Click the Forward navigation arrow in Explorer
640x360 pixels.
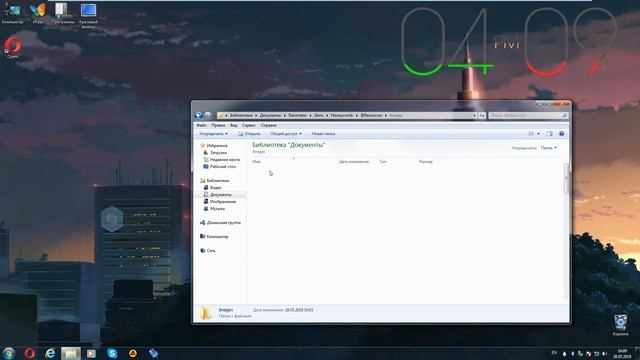[208, 116]
